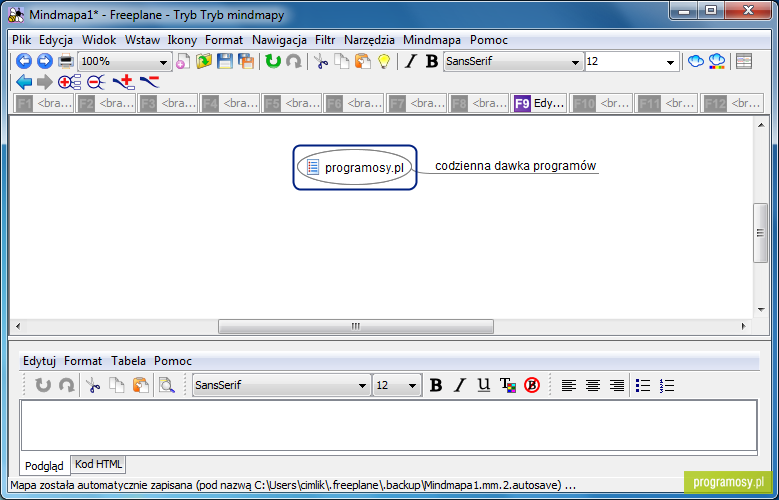Screen dimensions: 779x500
Task: Click the forward arrow icon in top toolbar
Action: click(x=45, y=61)
